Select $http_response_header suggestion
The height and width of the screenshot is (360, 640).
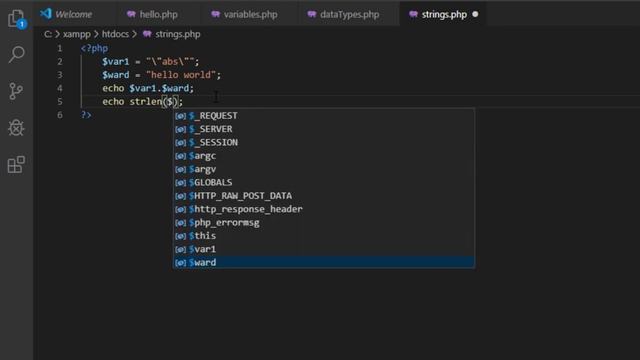click(324, 209)
